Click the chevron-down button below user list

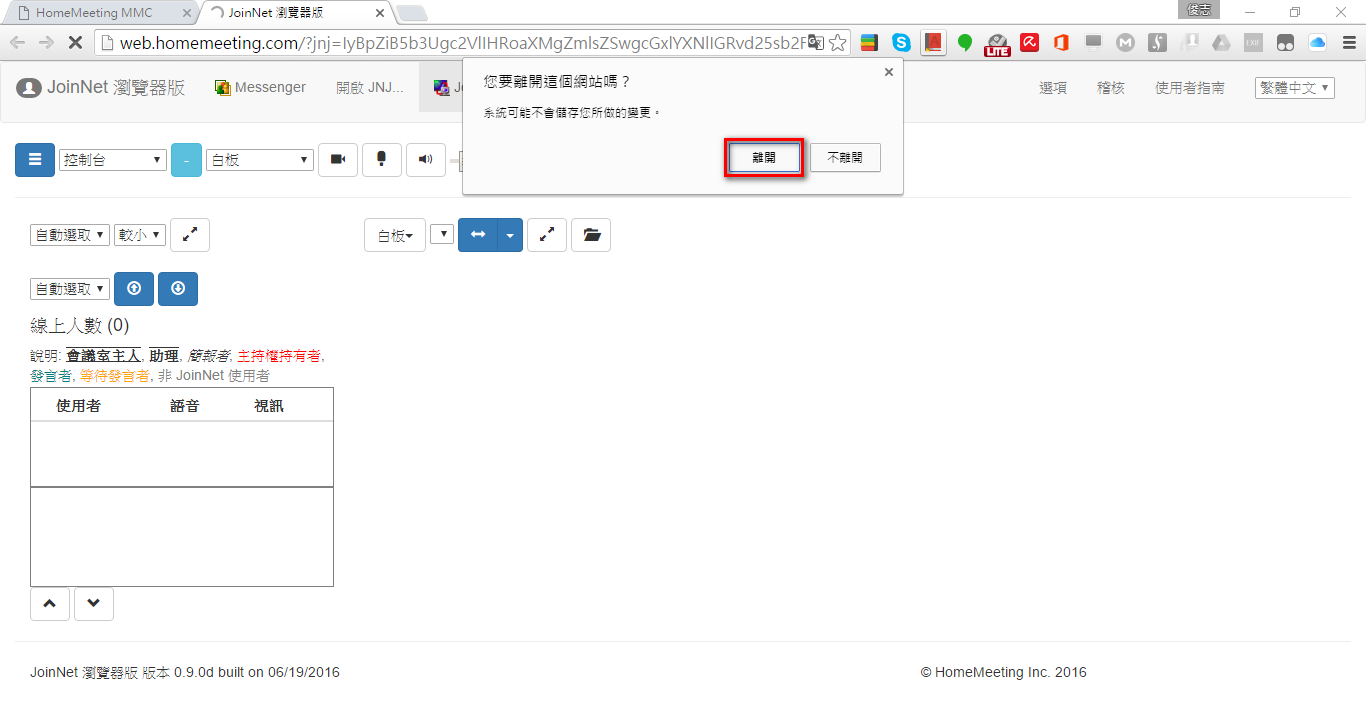coord(94,604)
